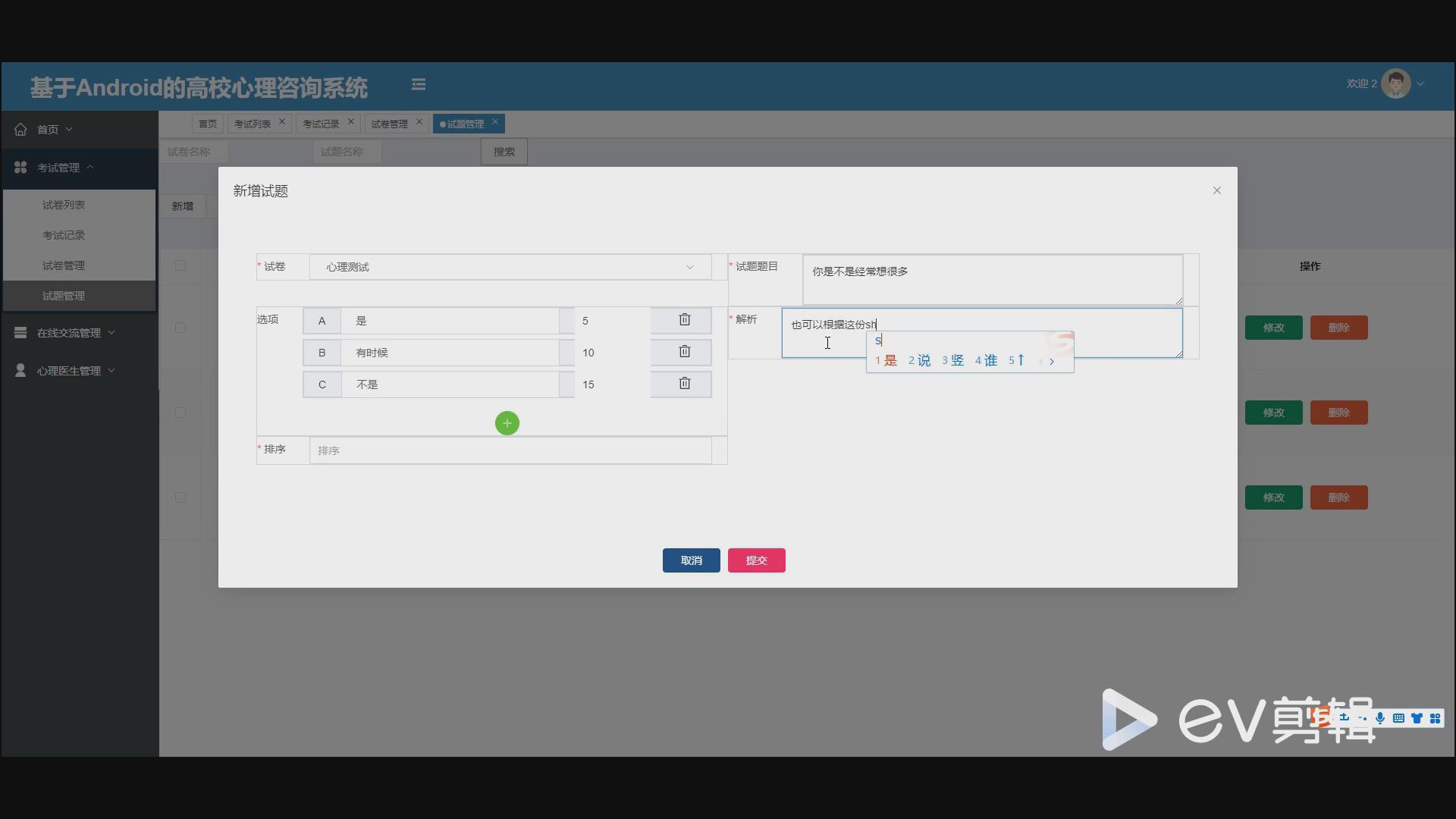Viewport: 1456px width, 819px height.
Task: Click the 取消 cancel button
Action: [691, 560]
